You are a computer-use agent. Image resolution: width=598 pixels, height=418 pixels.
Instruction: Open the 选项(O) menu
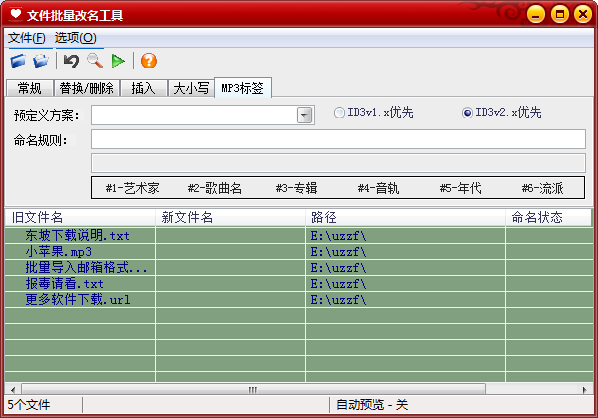pyautogui.click(x=76, y=38)
